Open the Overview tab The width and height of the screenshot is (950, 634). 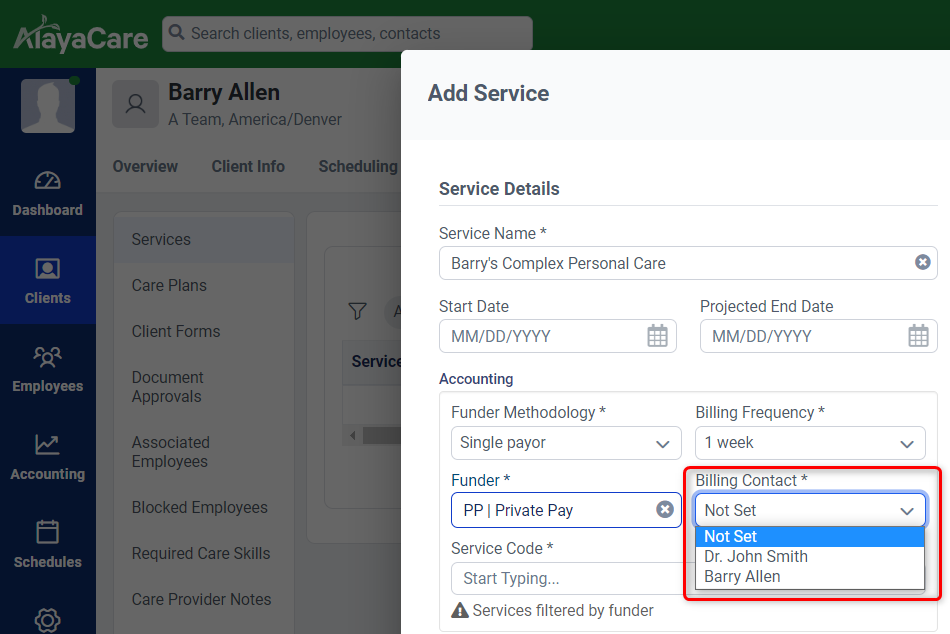[145, 167]
